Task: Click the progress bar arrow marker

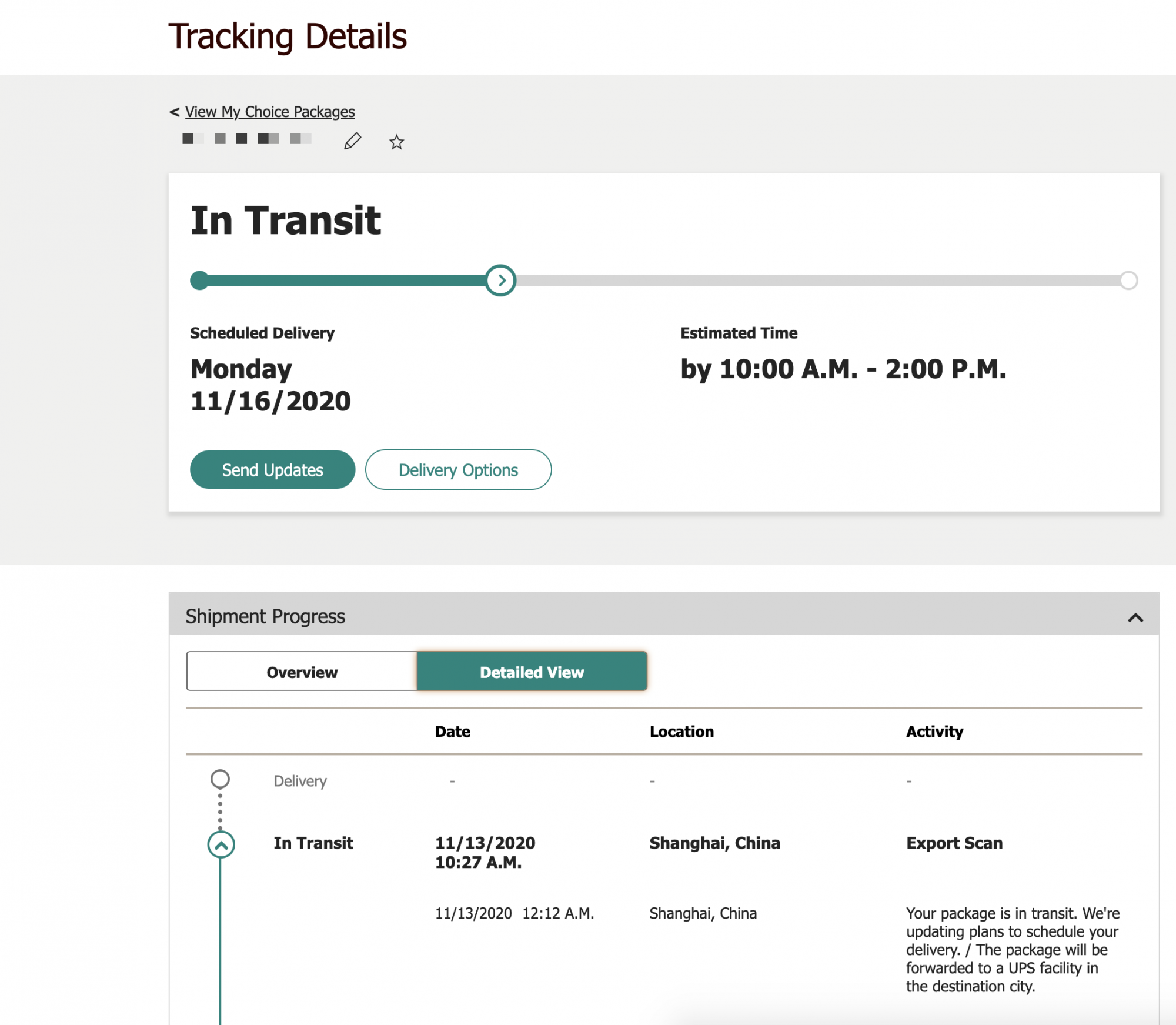Action: click(x=501, y=281)
